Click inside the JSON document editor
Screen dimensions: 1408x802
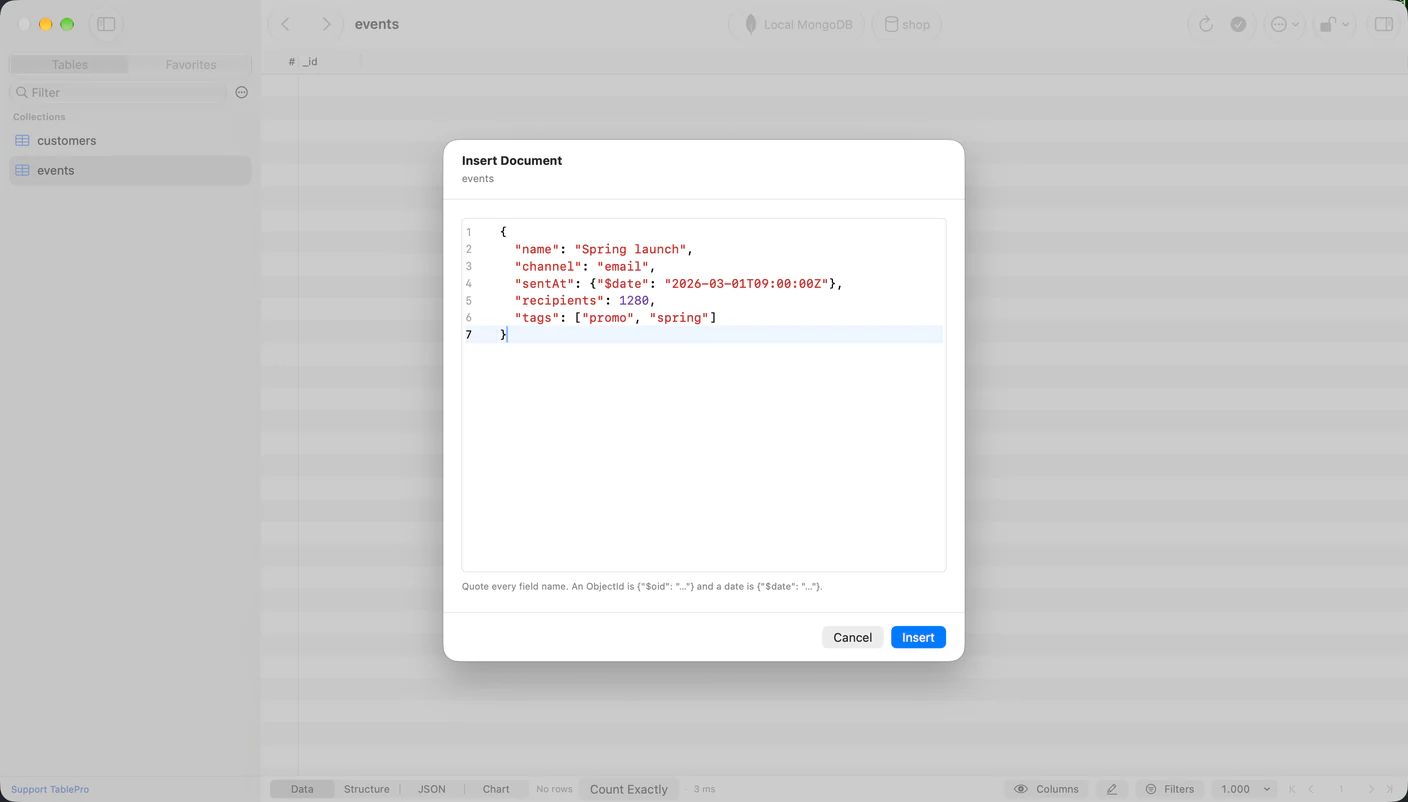704,395
